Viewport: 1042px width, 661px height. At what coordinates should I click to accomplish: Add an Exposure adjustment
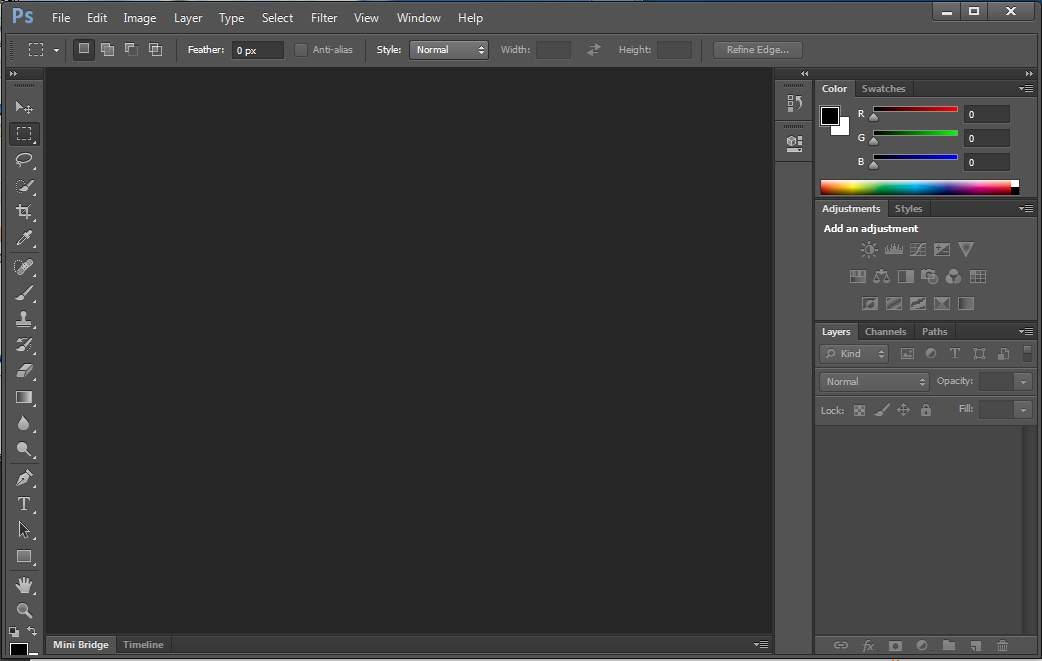tap(942, 250)
